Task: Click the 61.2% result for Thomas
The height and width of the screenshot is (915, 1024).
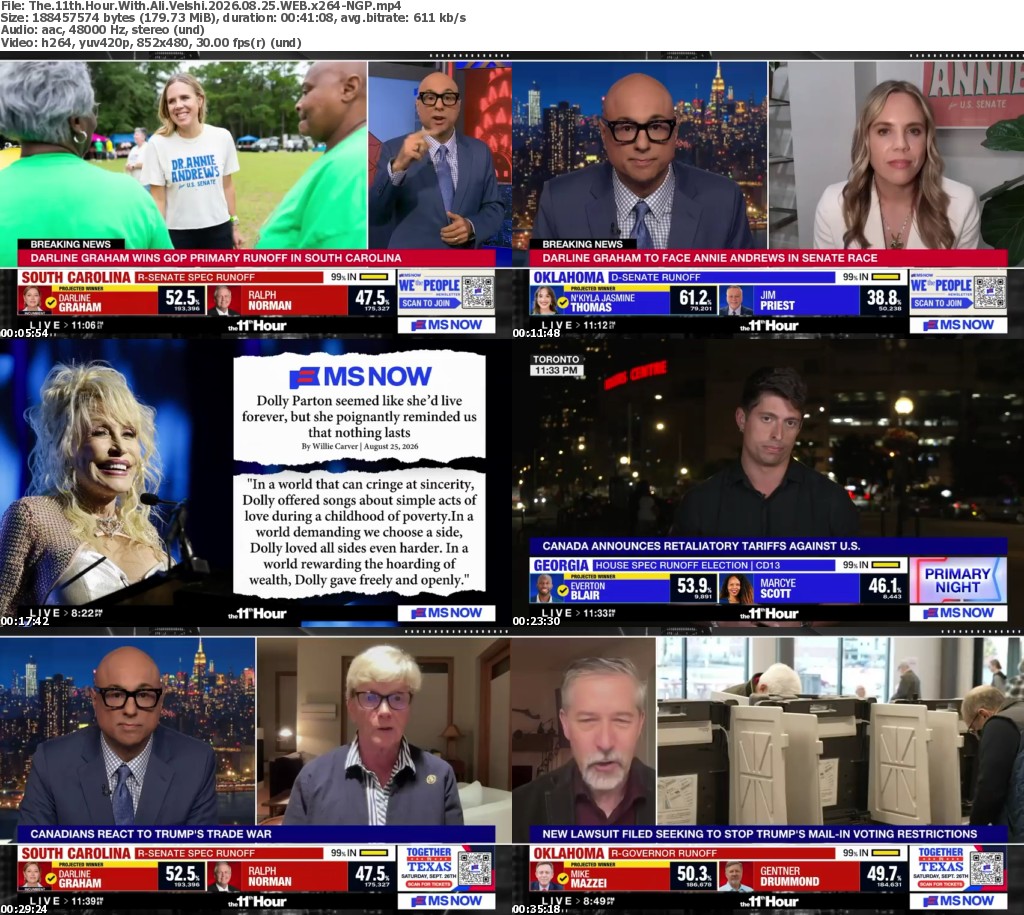Action: click(x=695, y=298)
